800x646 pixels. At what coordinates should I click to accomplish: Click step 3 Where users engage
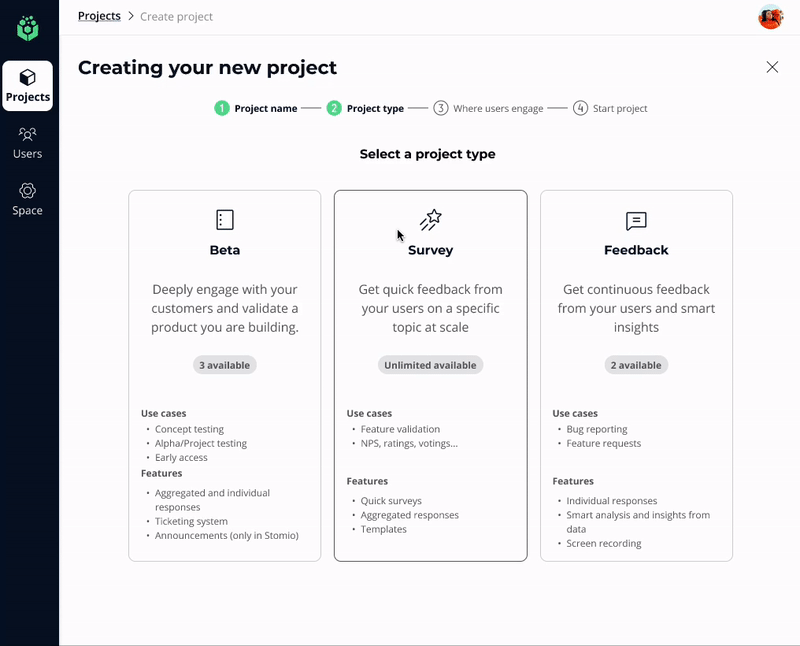coord(441,107)
